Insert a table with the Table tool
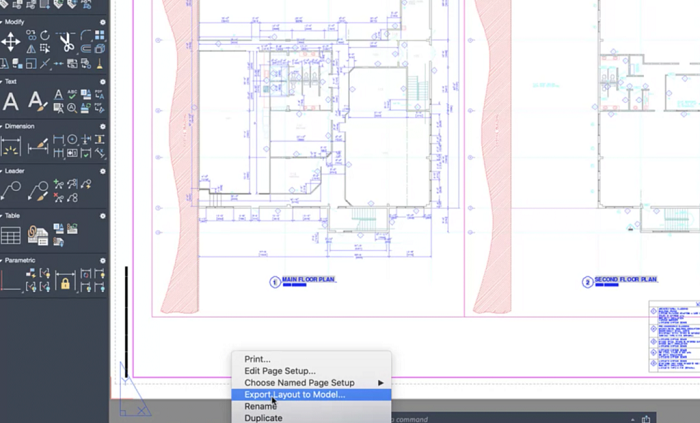 click(x=11, y=235)
